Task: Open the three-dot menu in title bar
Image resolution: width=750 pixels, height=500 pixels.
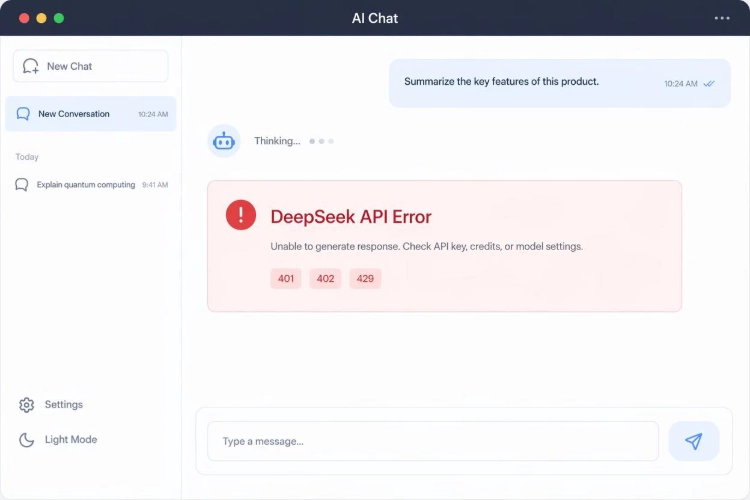Action: tap(722, 18)
